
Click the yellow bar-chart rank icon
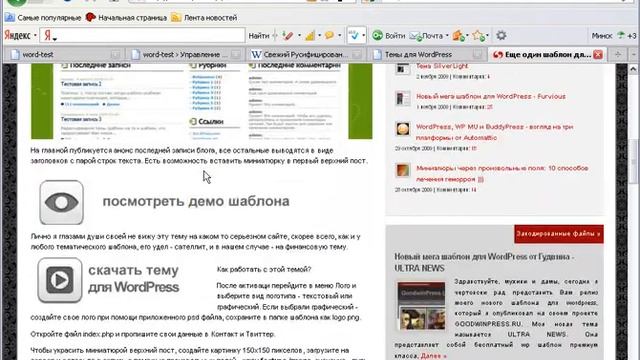pyautogui.click(x=310, y=36)
